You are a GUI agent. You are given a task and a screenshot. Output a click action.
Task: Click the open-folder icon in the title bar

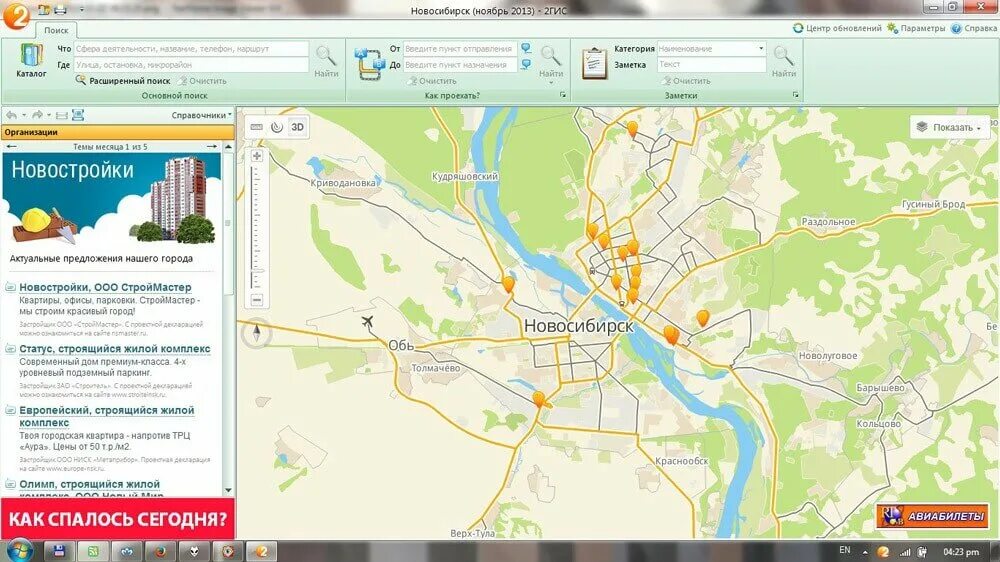pyautogui.click(x=44, y=10)
